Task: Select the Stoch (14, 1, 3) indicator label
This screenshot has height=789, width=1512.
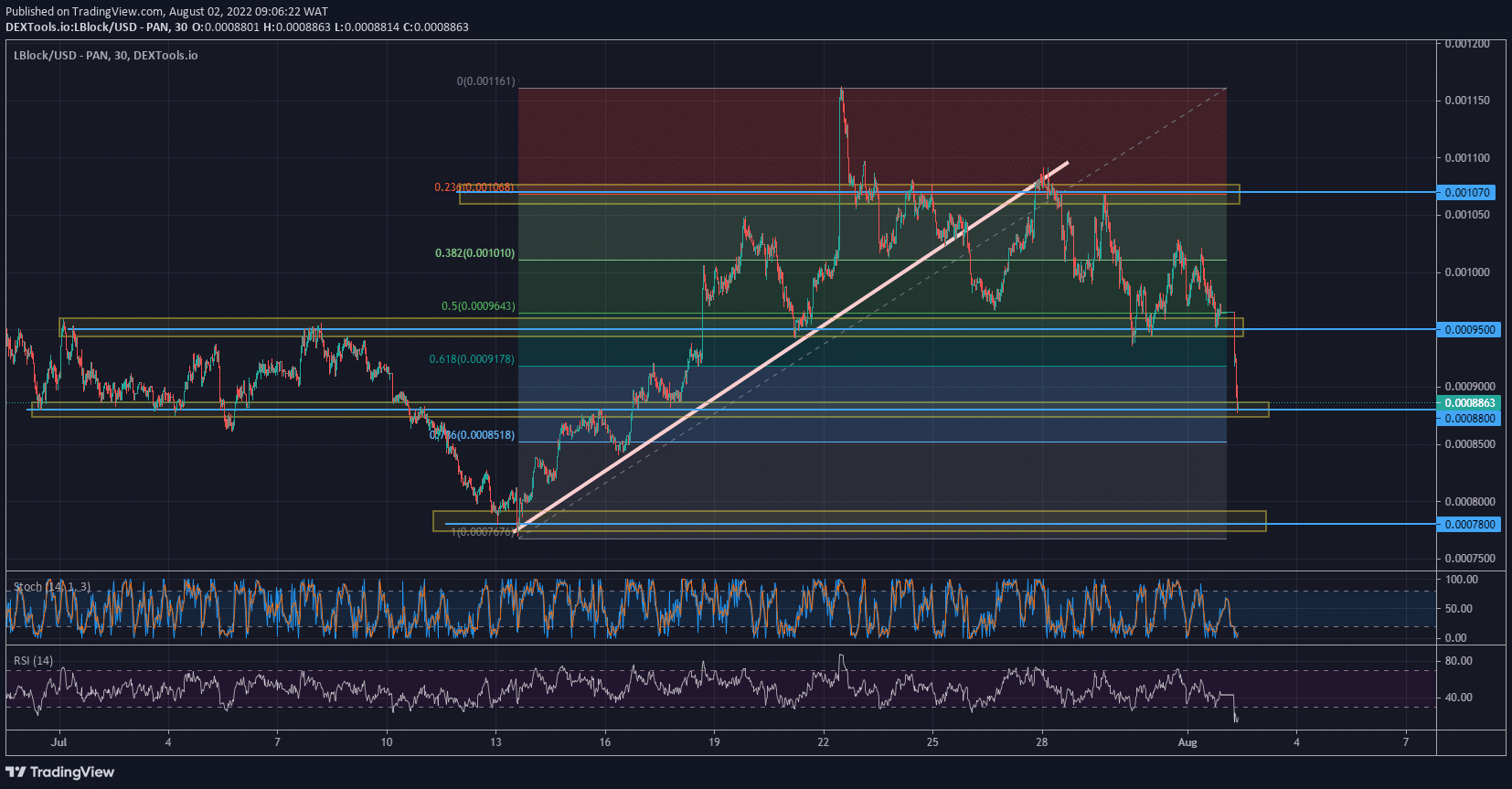Action: 52,587
